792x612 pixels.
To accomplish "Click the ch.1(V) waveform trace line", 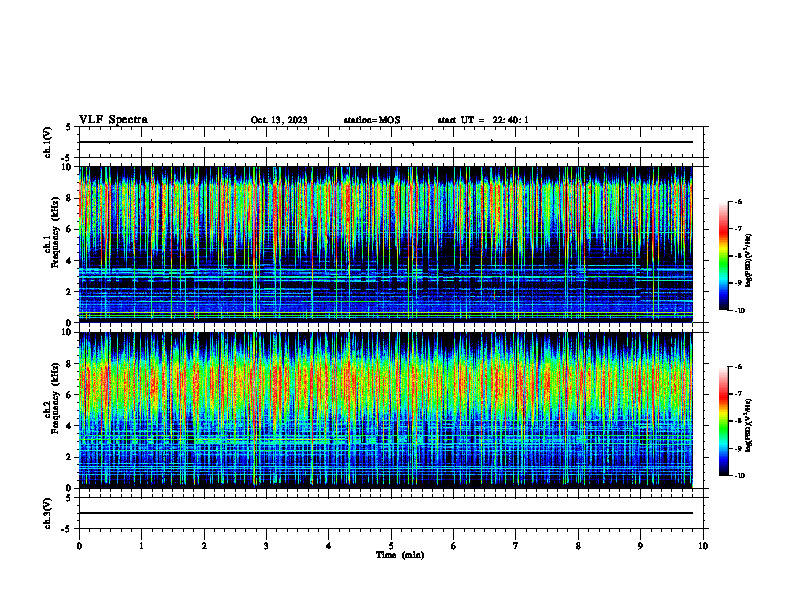I will [386, 142].
